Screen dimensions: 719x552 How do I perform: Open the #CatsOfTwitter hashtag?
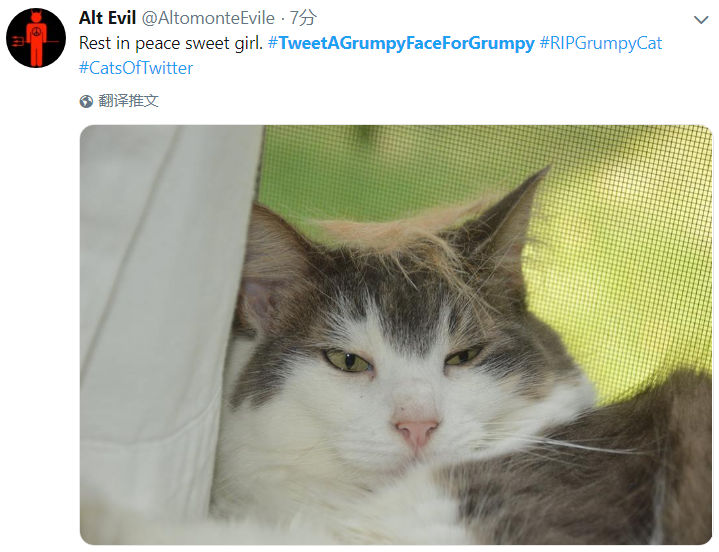tap(136, 68)
